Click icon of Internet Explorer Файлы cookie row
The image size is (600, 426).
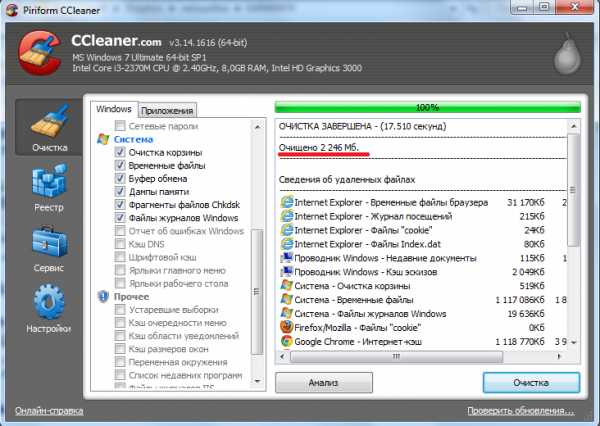click(x=287, y=230)
